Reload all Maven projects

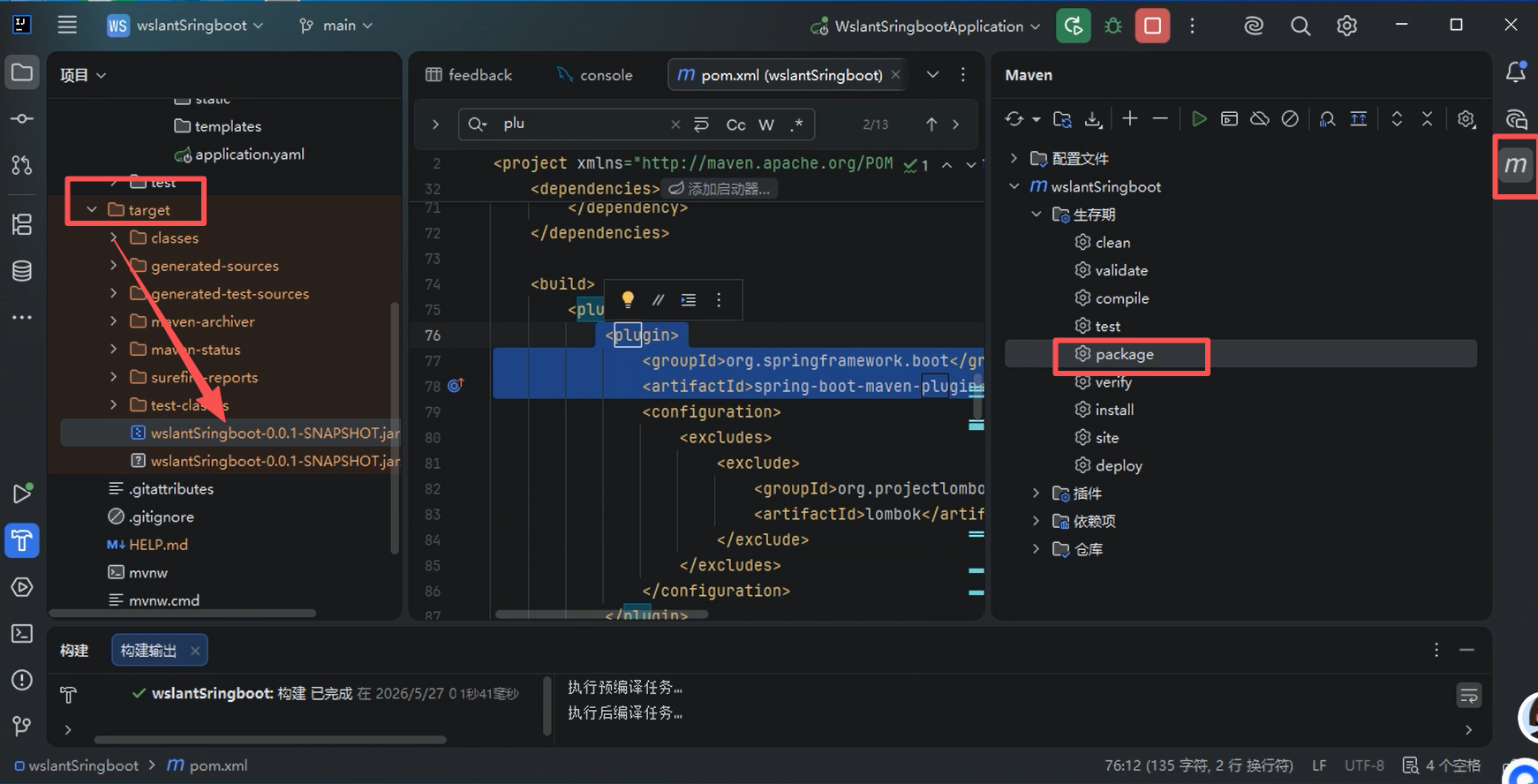pos(1014,118)
